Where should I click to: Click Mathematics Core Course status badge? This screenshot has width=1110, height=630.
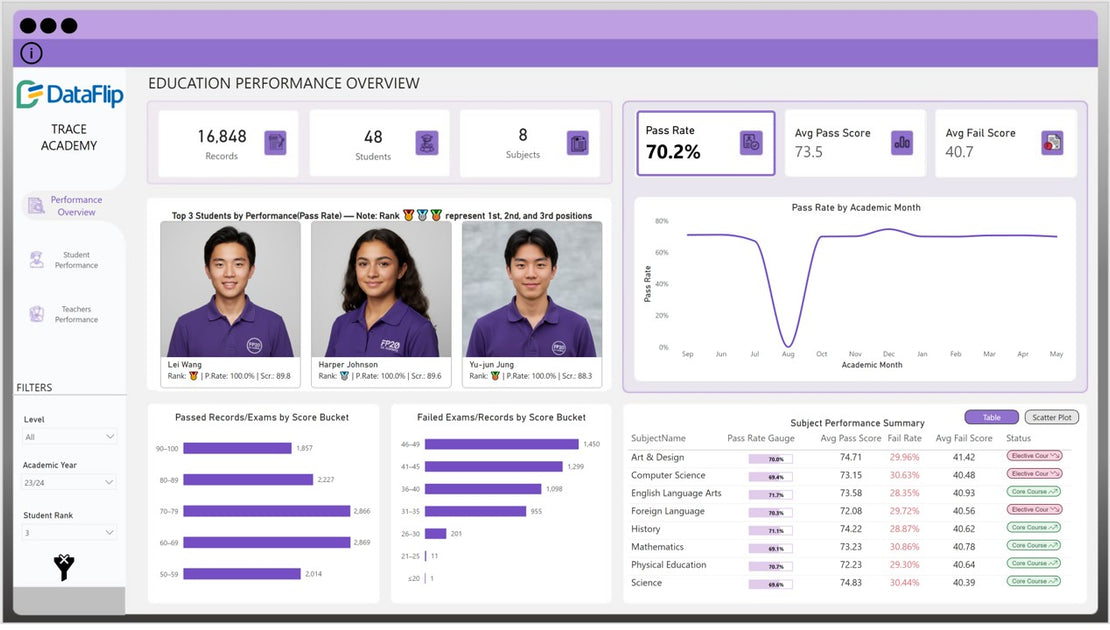click(x=1034, y=545)
